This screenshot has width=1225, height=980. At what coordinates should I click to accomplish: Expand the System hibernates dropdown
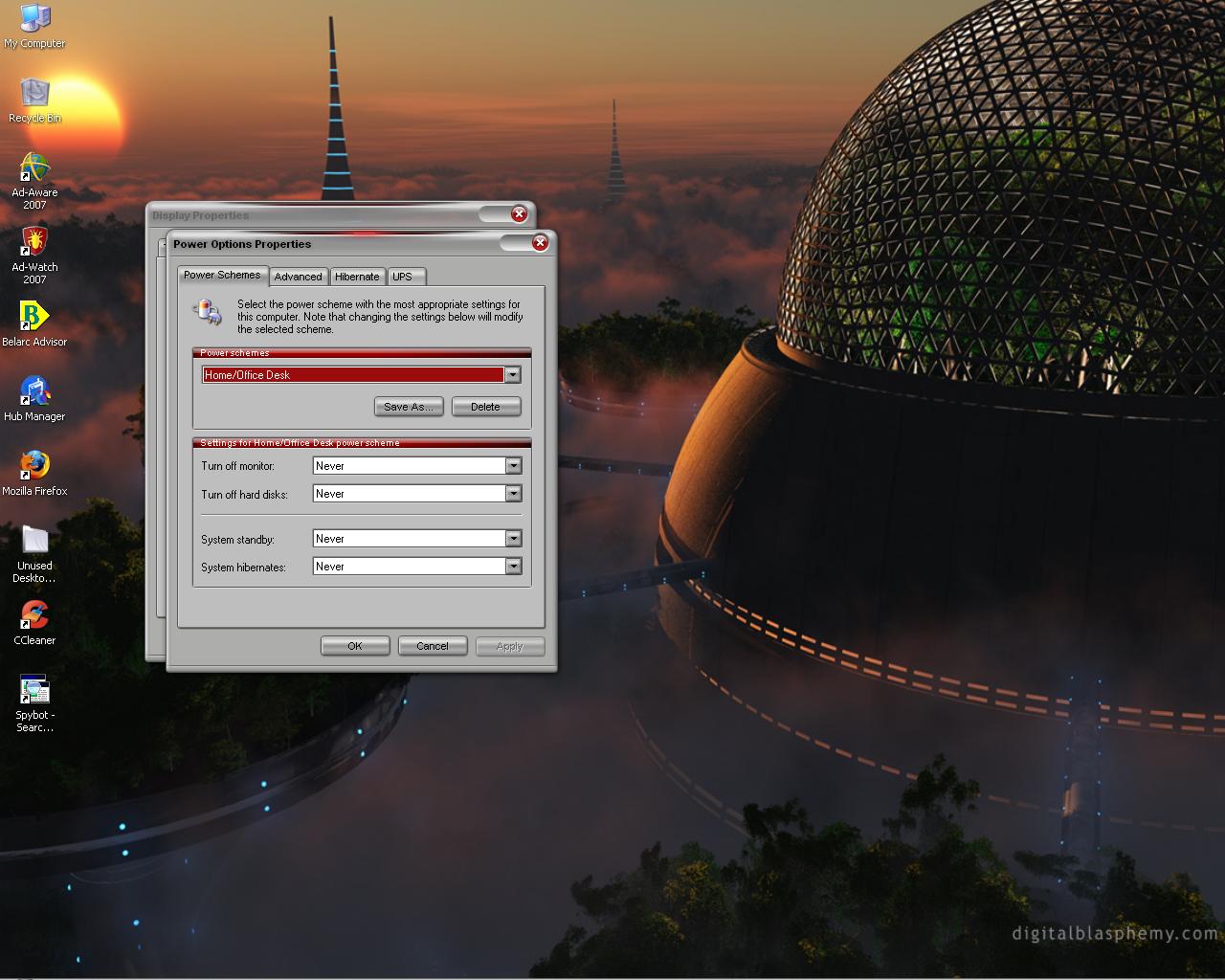[x=513, y=567]
